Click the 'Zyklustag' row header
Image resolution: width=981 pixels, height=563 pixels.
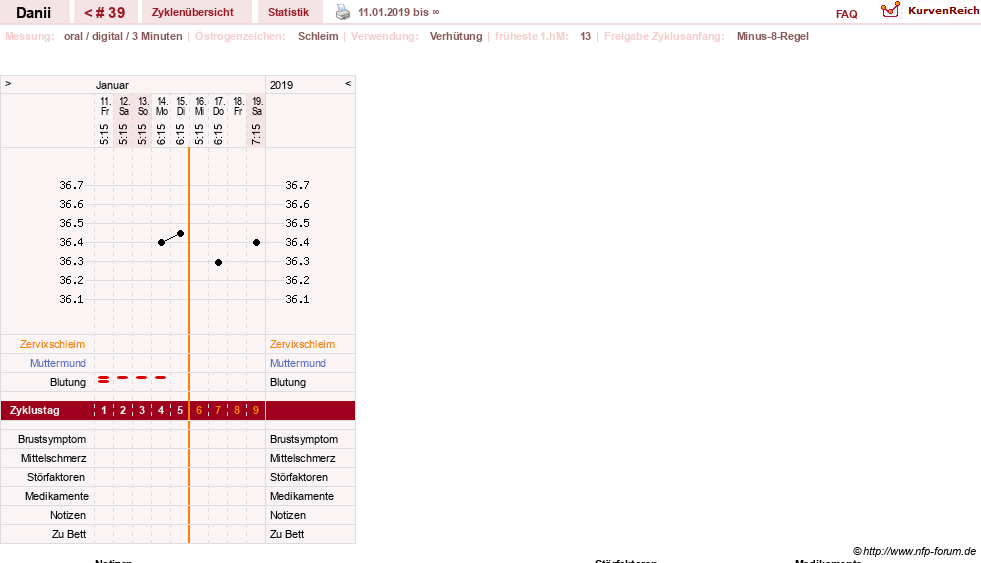pos(34,410)
